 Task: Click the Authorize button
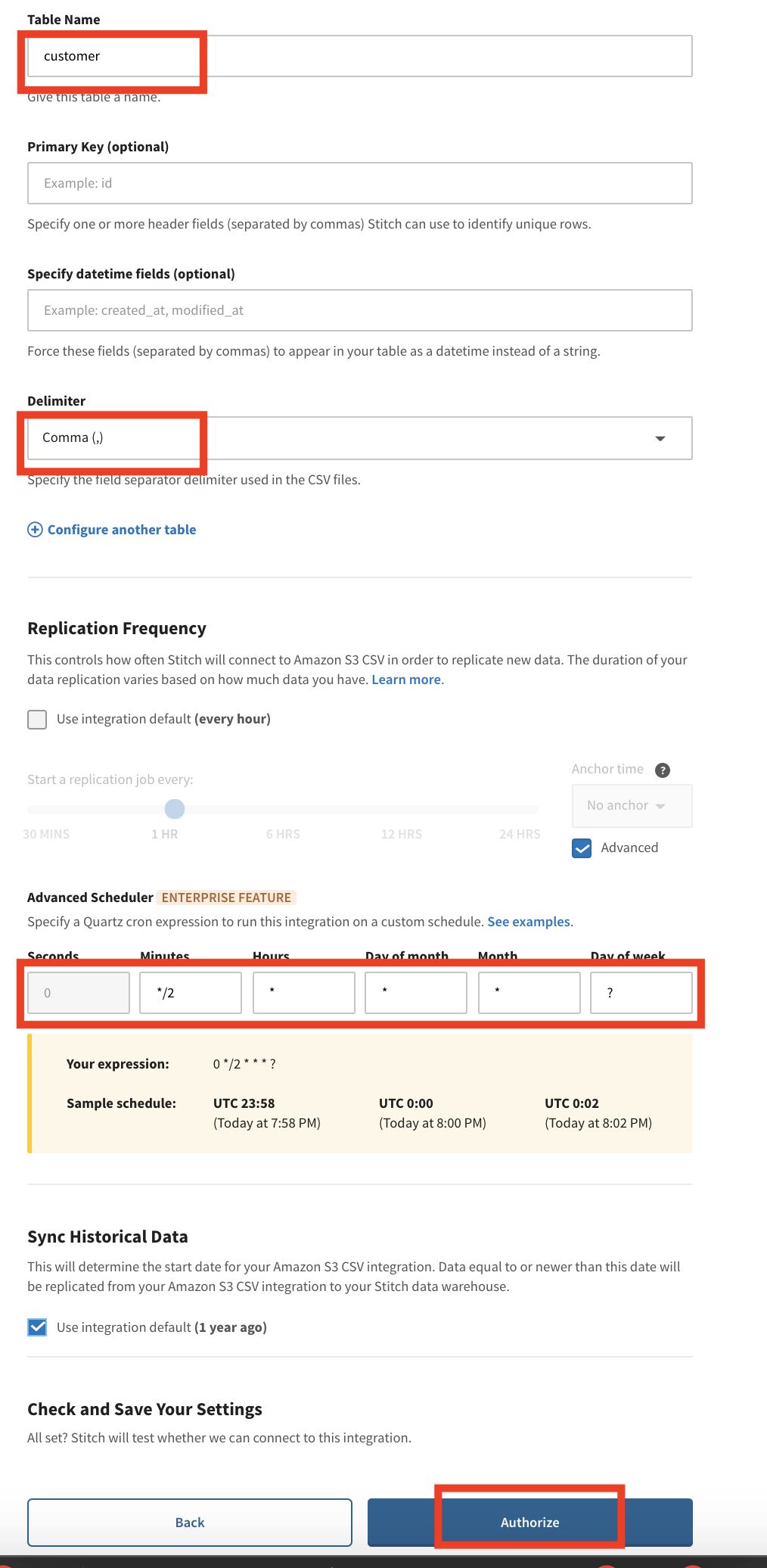(x=530, y=1523)
